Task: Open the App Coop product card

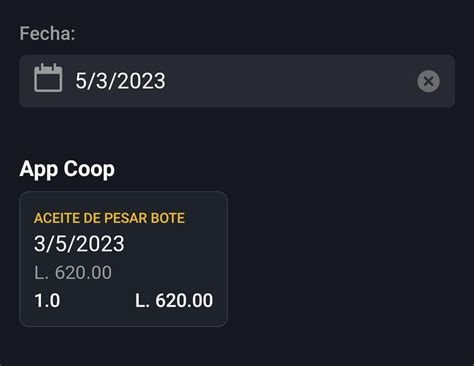Action: pos(123,259)
